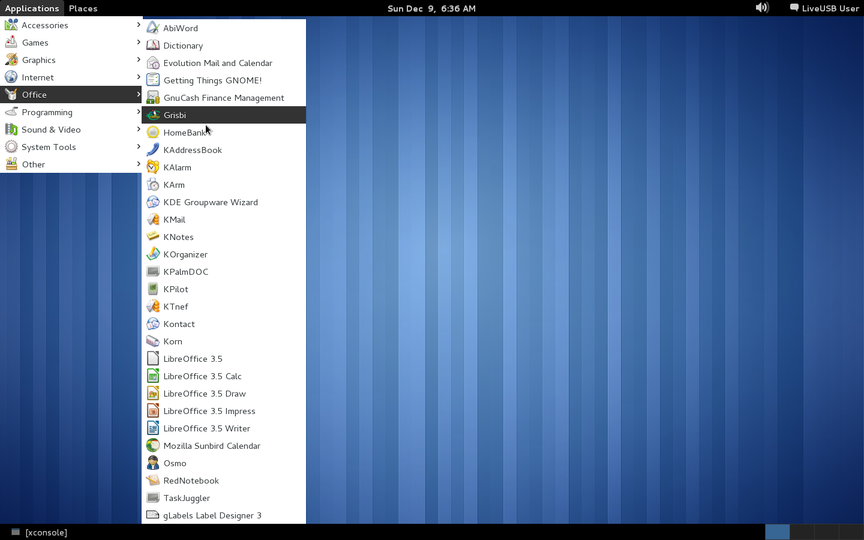This screenshot has height=540, width=864.
Task: Click the date and time clock
Action: coord(431,8)
